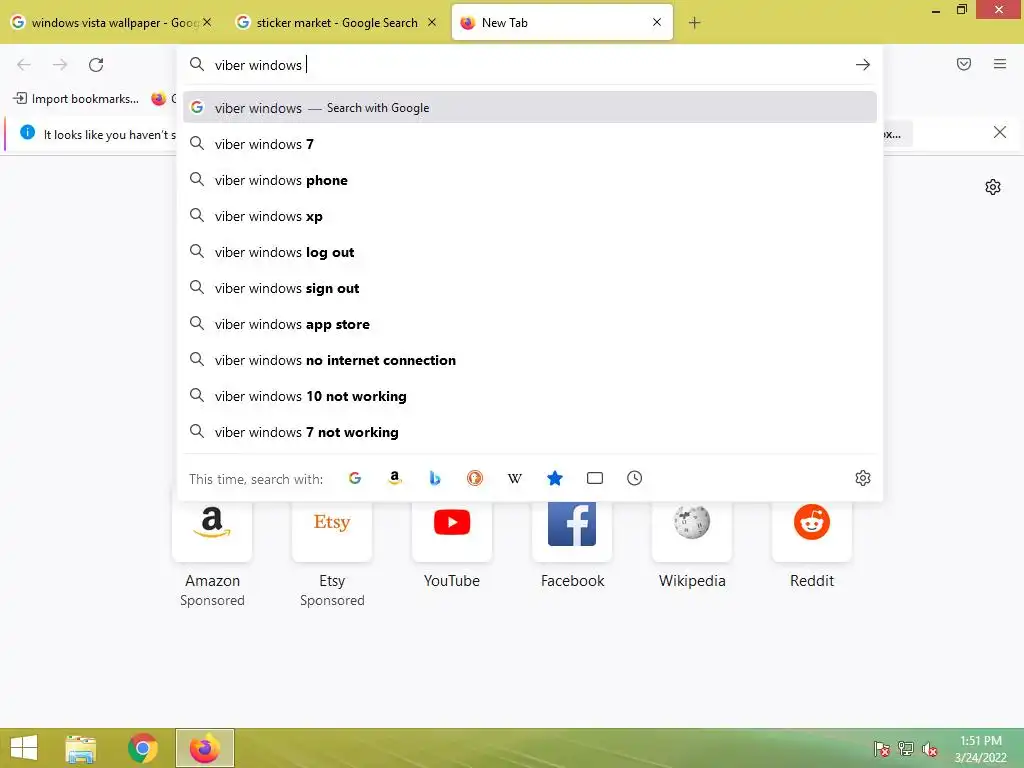
Task: Click the Go arrow in the address bar
Action: pos(863,65)
